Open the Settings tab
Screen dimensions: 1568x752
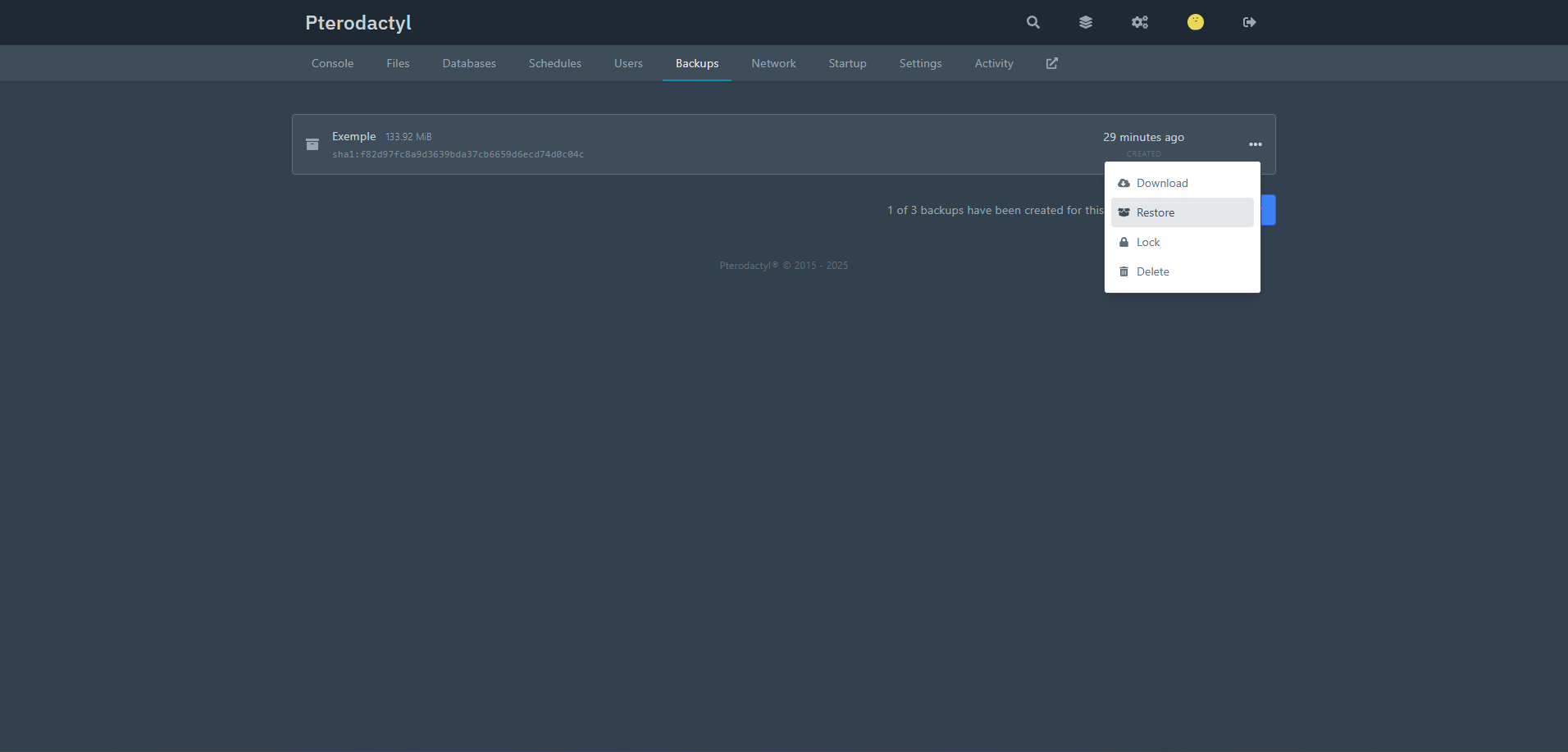[x=920, y=63]
